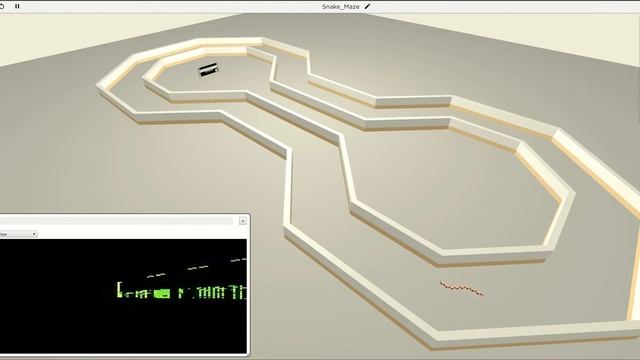Select the black robot box in the maze
This screenshot has height=360, width=640.
(209, 69)
